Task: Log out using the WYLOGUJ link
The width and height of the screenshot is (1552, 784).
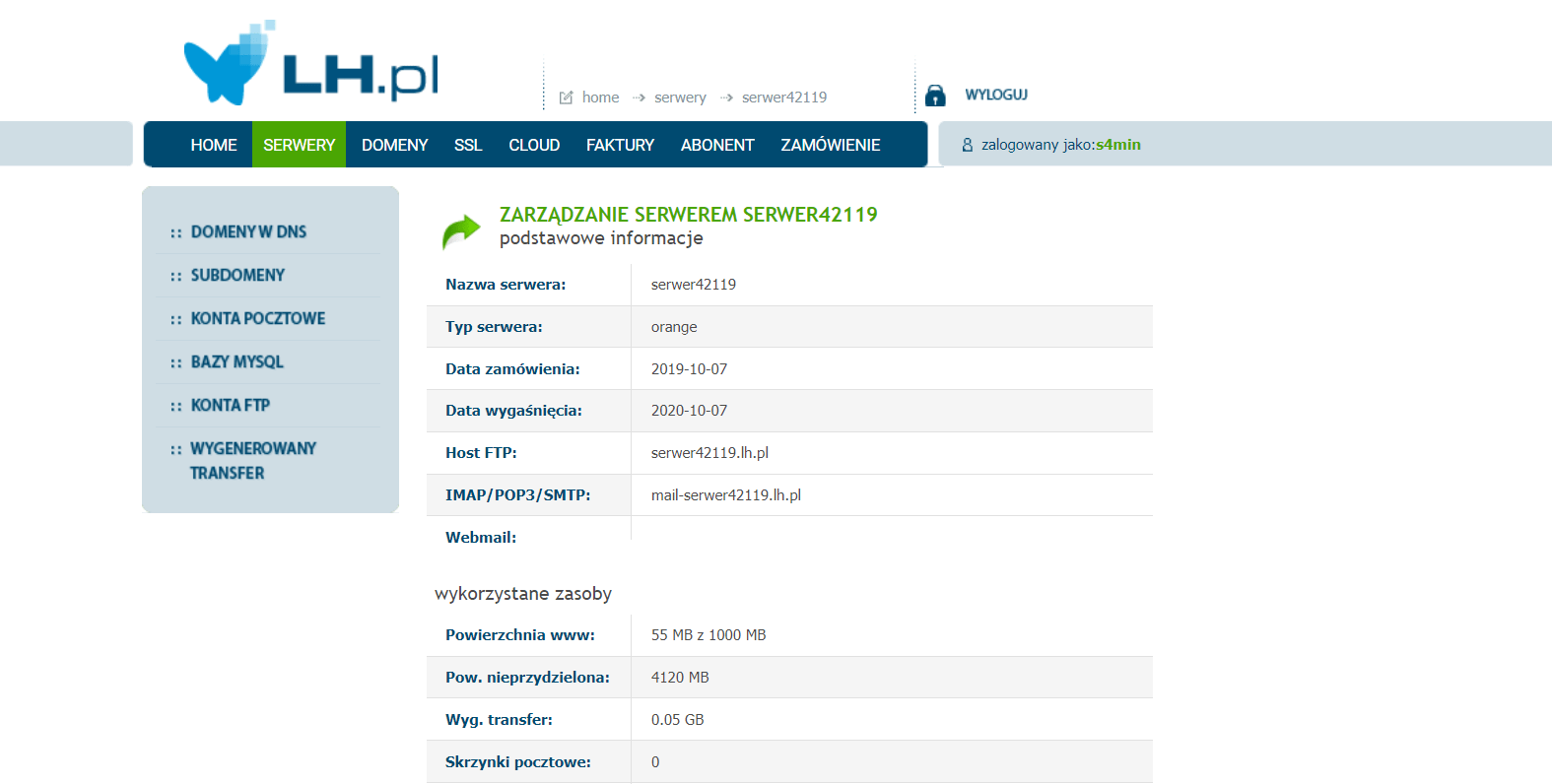Action: pos(996,95)
